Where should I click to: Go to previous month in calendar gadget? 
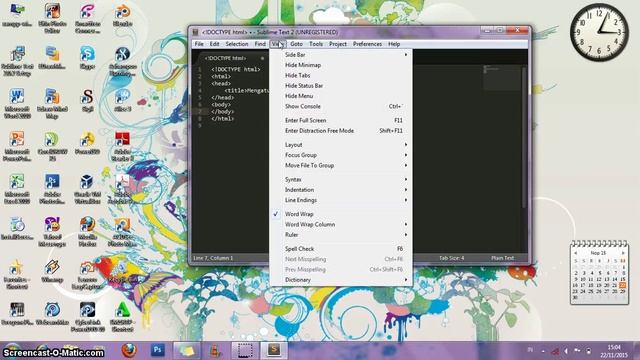point(576,253)
